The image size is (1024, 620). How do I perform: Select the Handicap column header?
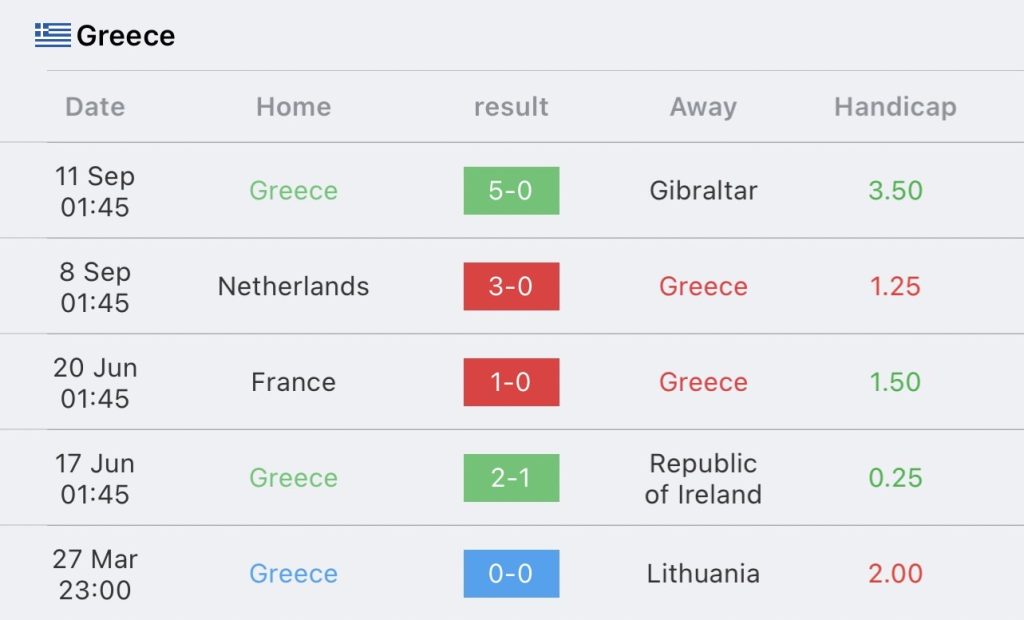tap(895, 107)
